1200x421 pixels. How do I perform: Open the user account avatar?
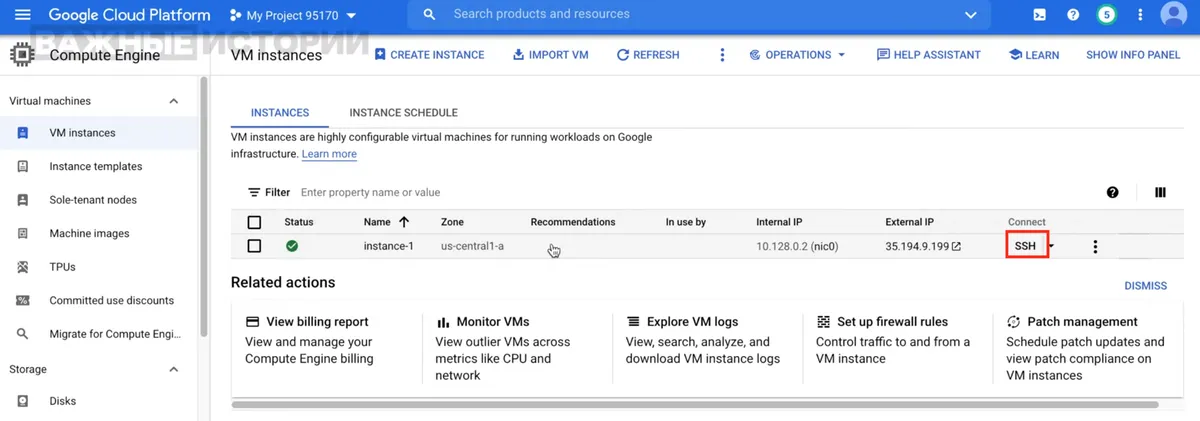coord(1173,15)
